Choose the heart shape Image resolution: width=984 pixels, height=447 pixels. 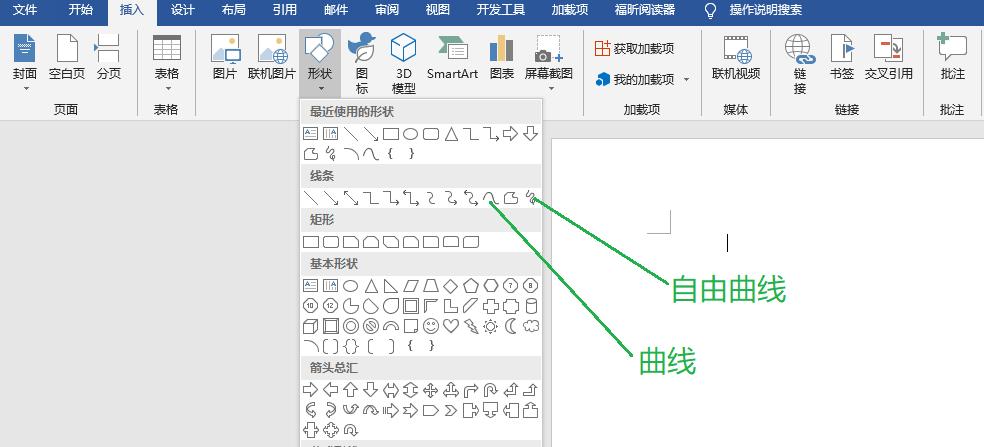(x=451, y=326)
